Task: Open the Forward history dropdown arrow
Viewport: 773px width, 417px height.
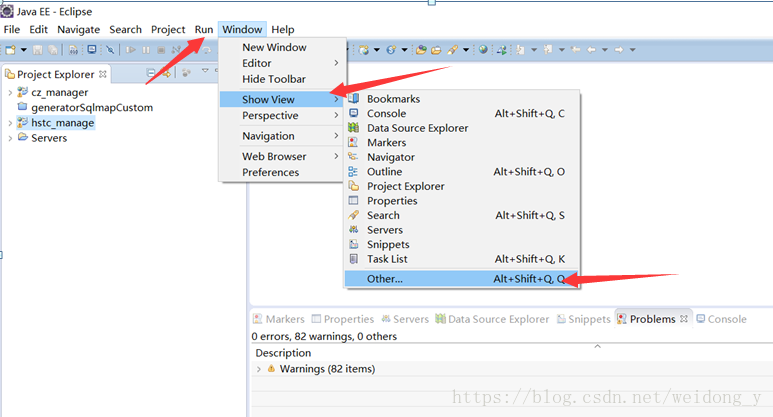Action: coord(632,50)
